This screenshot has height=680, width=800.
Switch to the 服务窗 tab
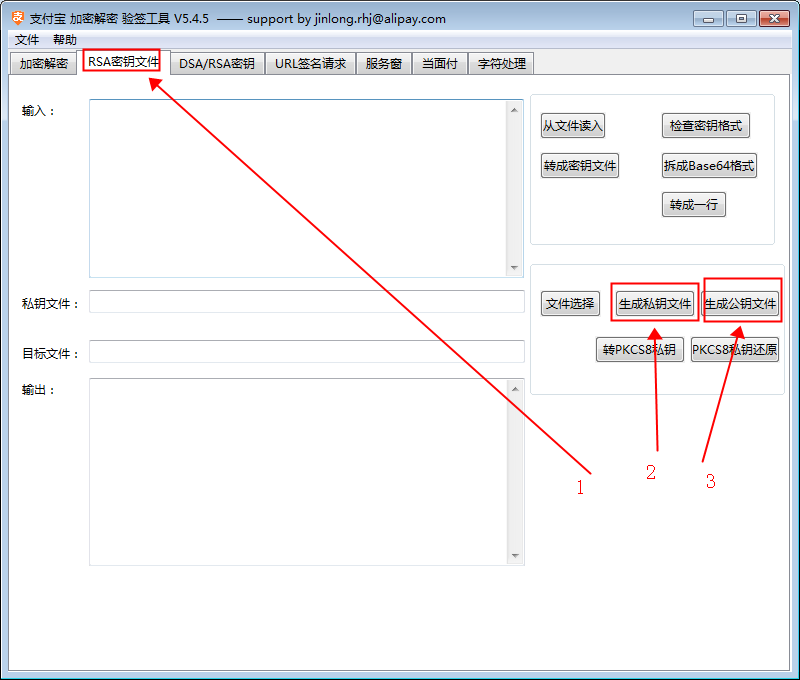[384, 64]
